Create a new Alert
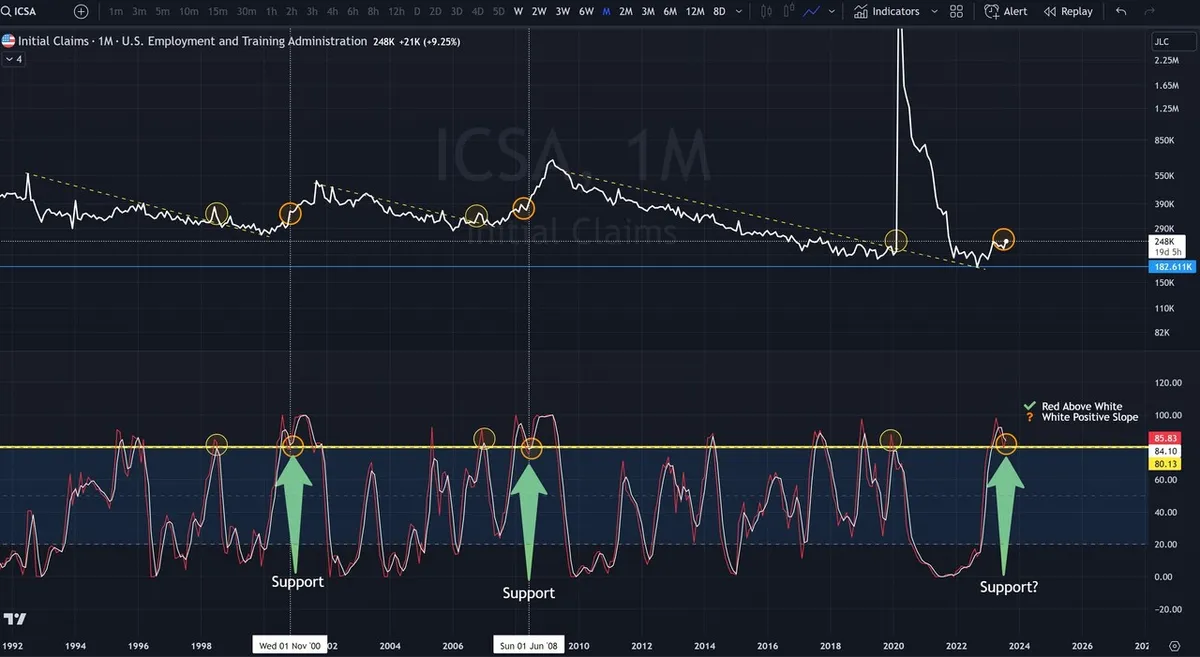 [x=1006, y=11]
